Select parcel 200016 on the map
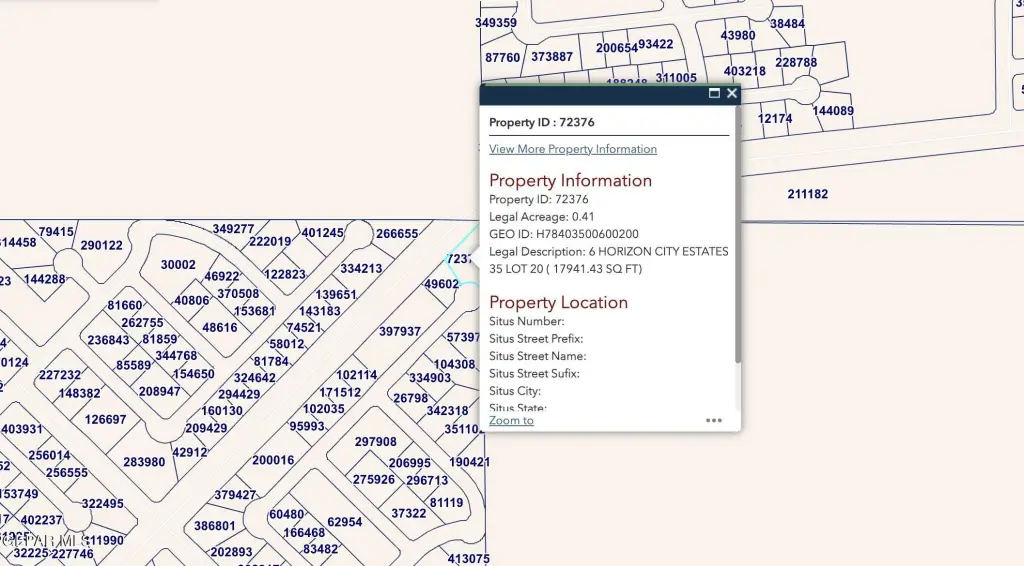This screenshot has height=566, width=1024. (x=273, y=460)
